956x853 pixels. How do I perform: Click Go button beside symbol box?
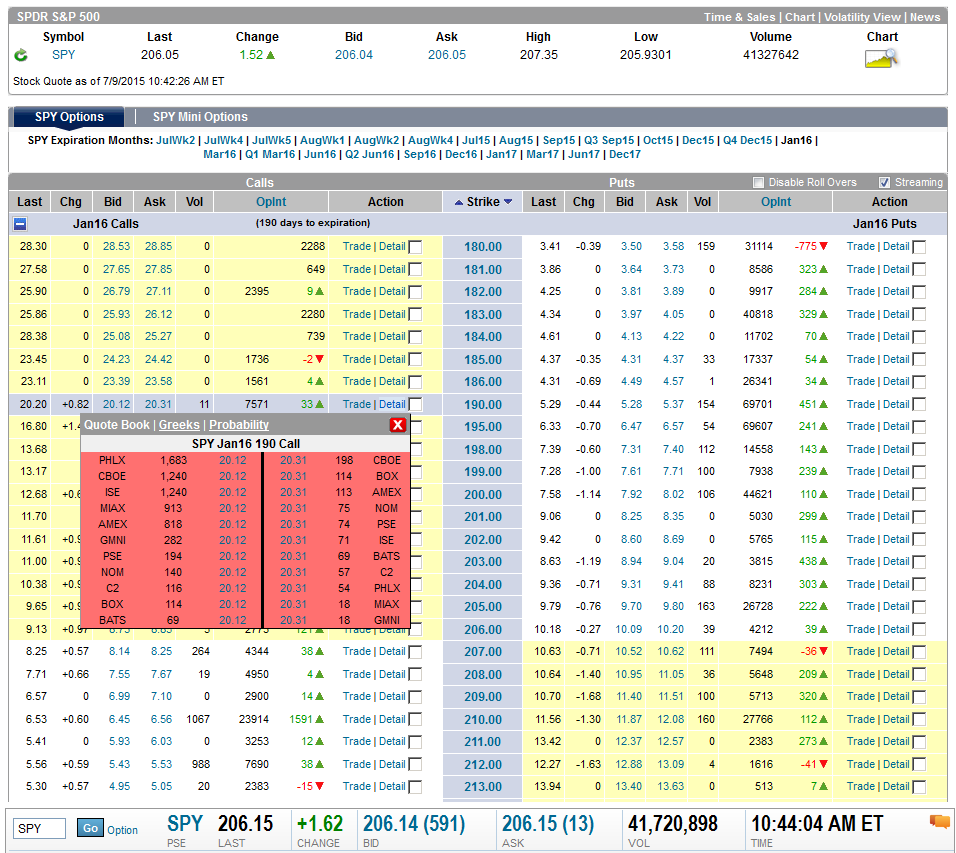coord(90,828)
